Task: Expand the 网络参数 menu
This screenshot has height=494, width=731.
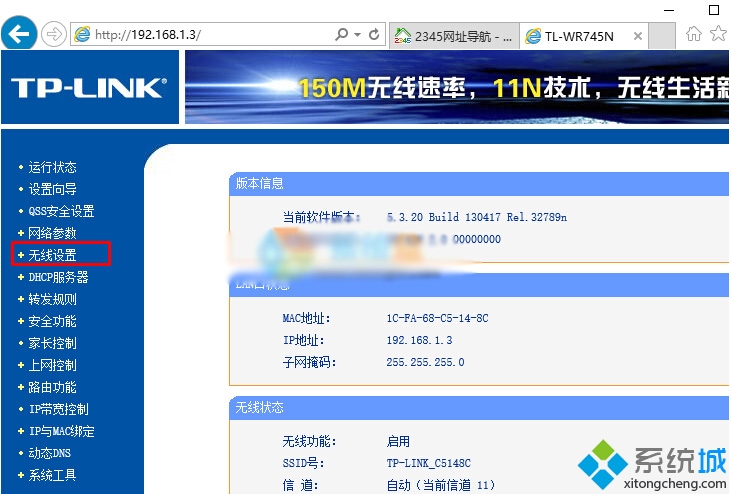Action: tap(52, 233)
